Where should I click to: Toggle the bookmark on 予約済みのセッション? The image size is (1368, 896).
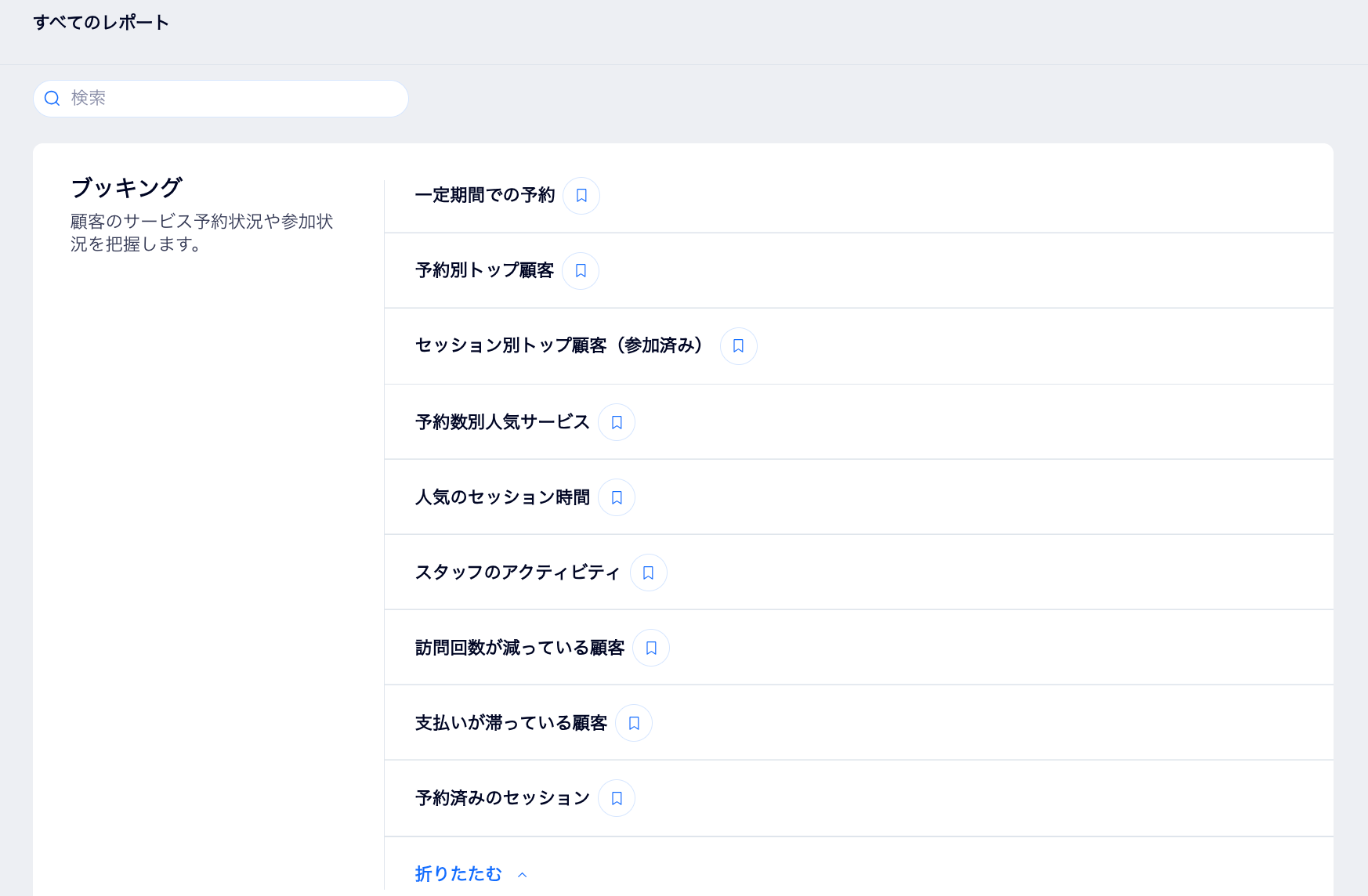pyautogui.click(x=616, y=798)
